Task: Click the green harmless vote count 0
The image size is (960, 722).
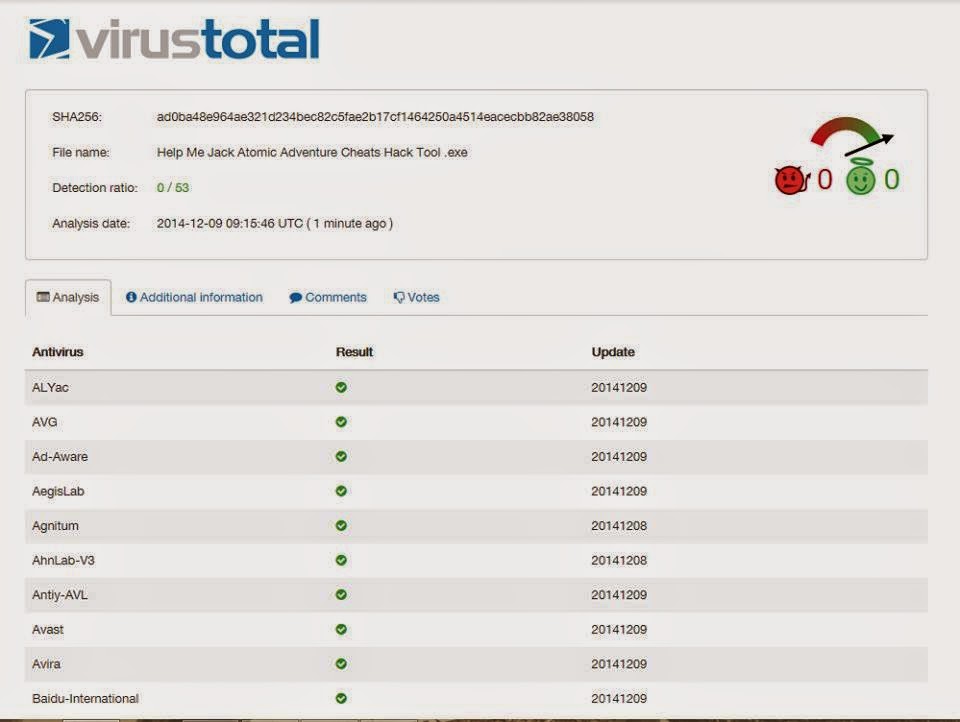Action: (x=891, y=180)
